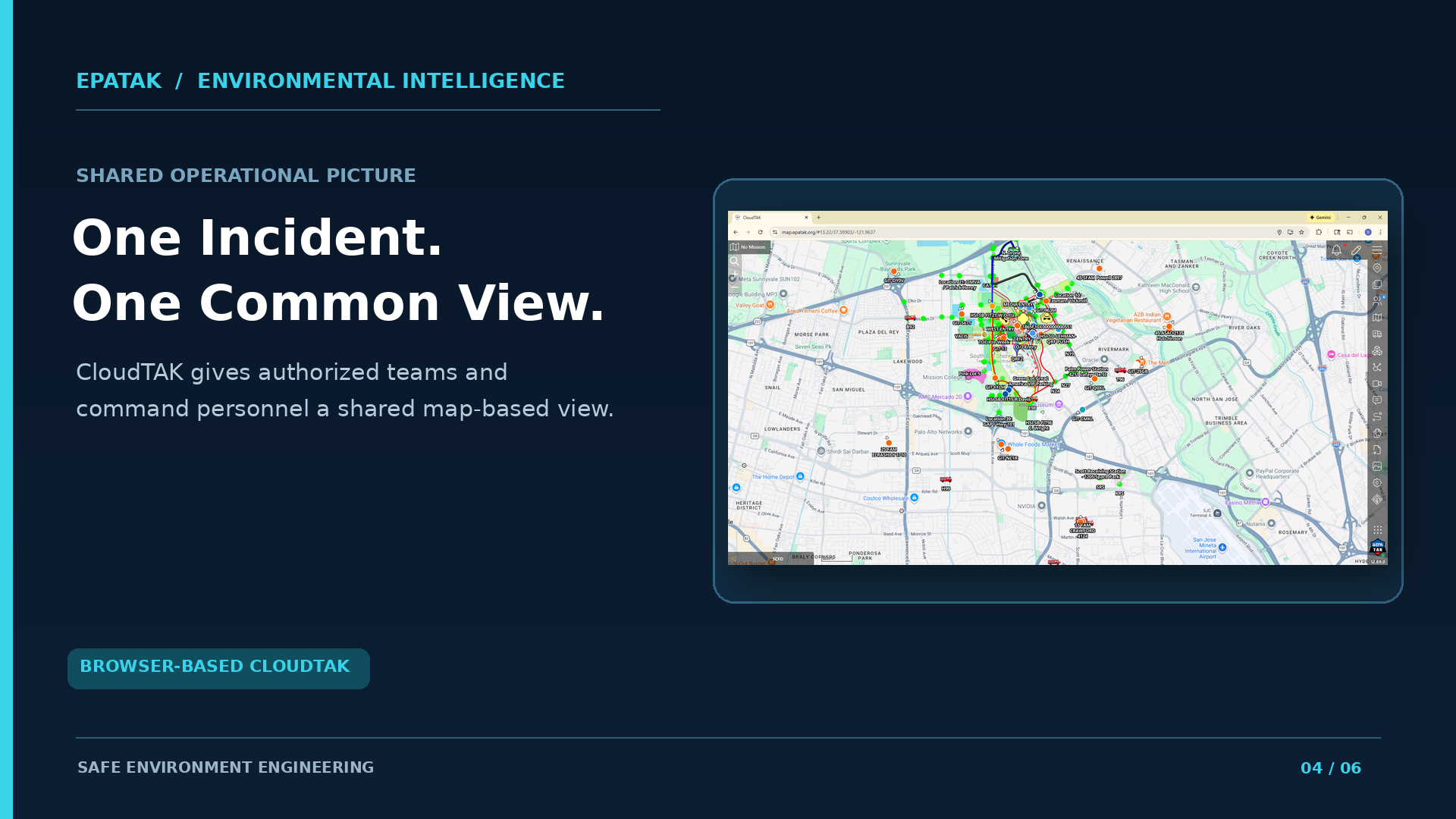Open the chat message sidebar icon
The width and height of the screenshot is (1456, 819).
pos(1377,400)
